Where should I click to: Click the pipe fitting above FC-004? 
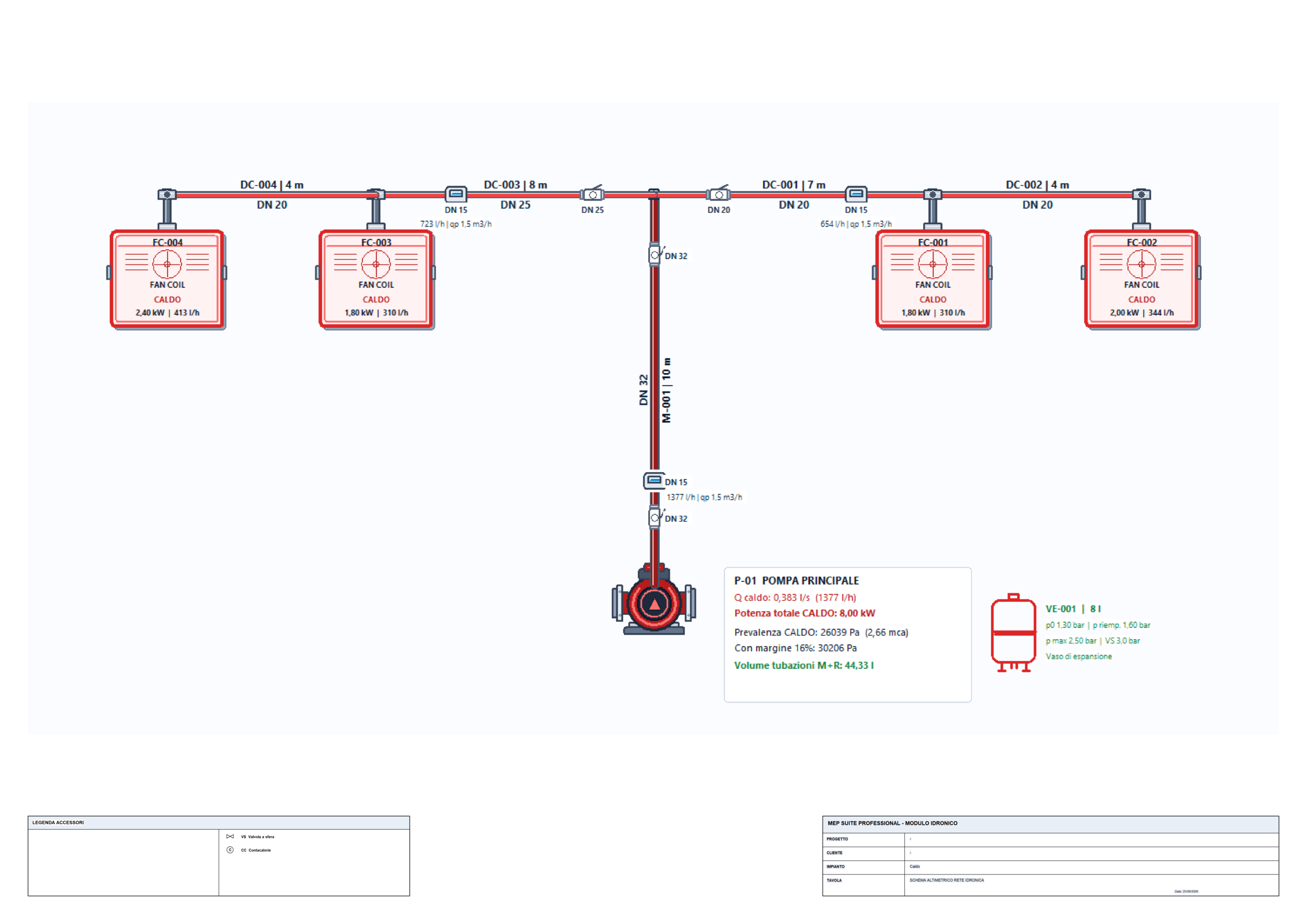[x=167, y=194]
